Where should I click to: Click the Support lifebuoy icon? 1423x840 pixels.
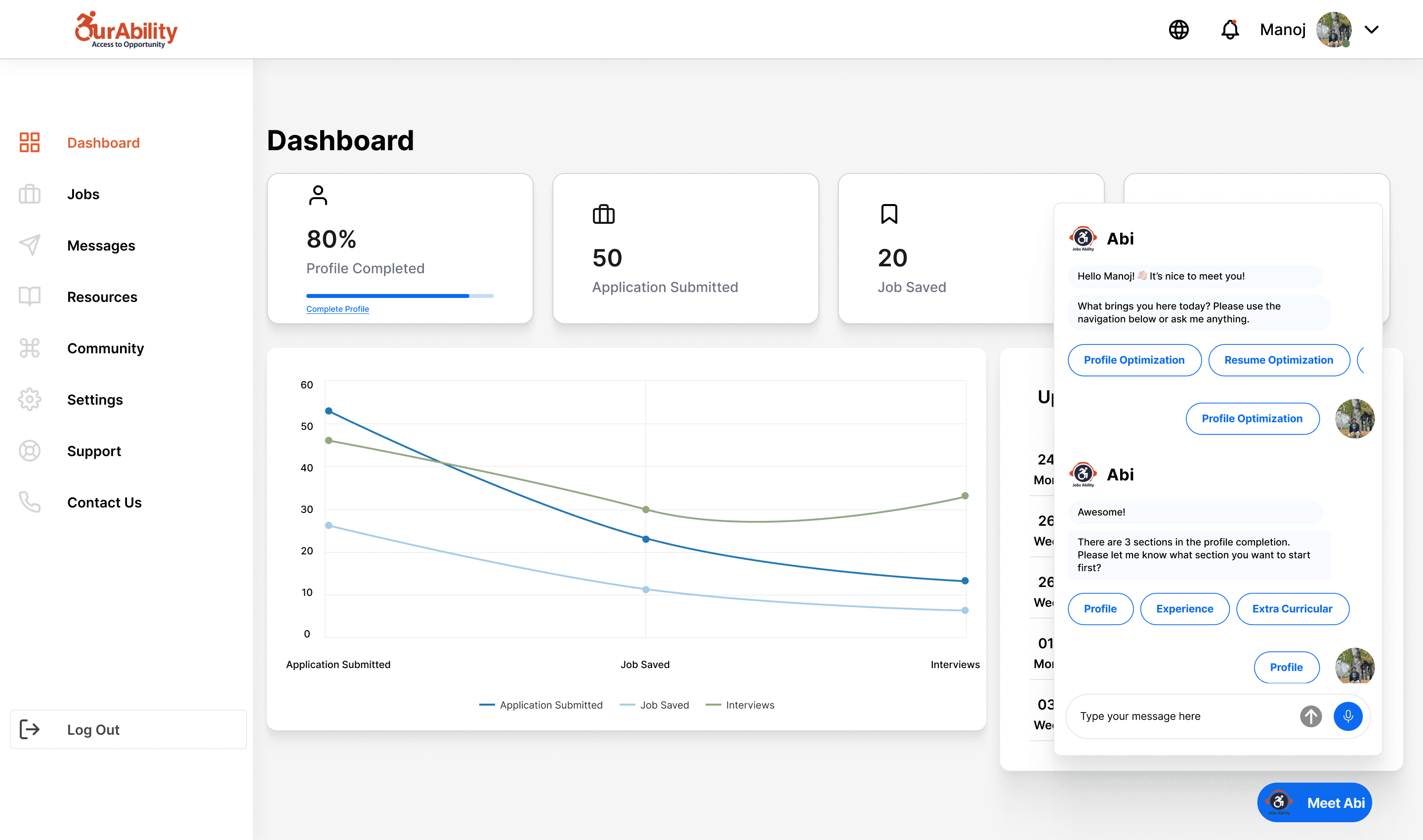(30, 451)
